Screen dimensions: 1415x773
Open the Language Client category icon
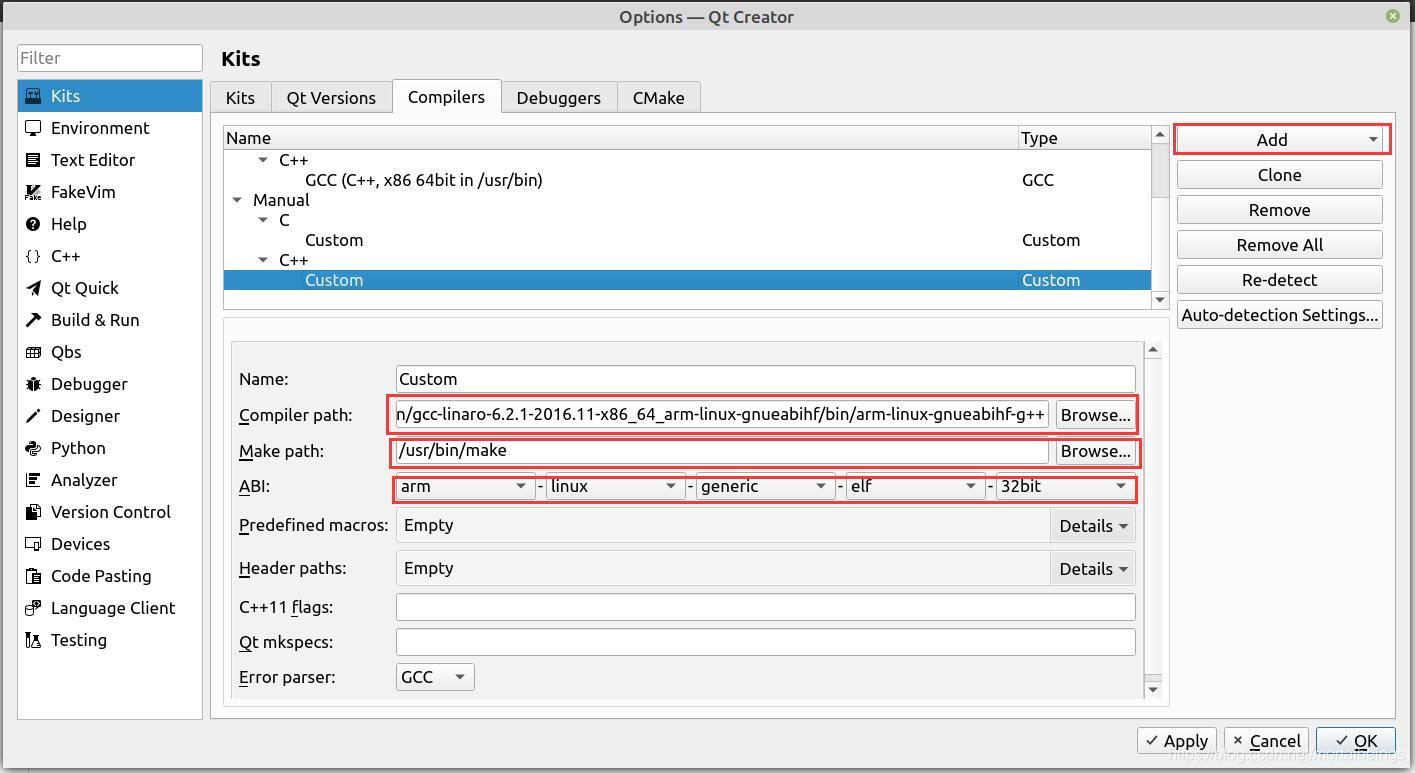tap(33, 608)
